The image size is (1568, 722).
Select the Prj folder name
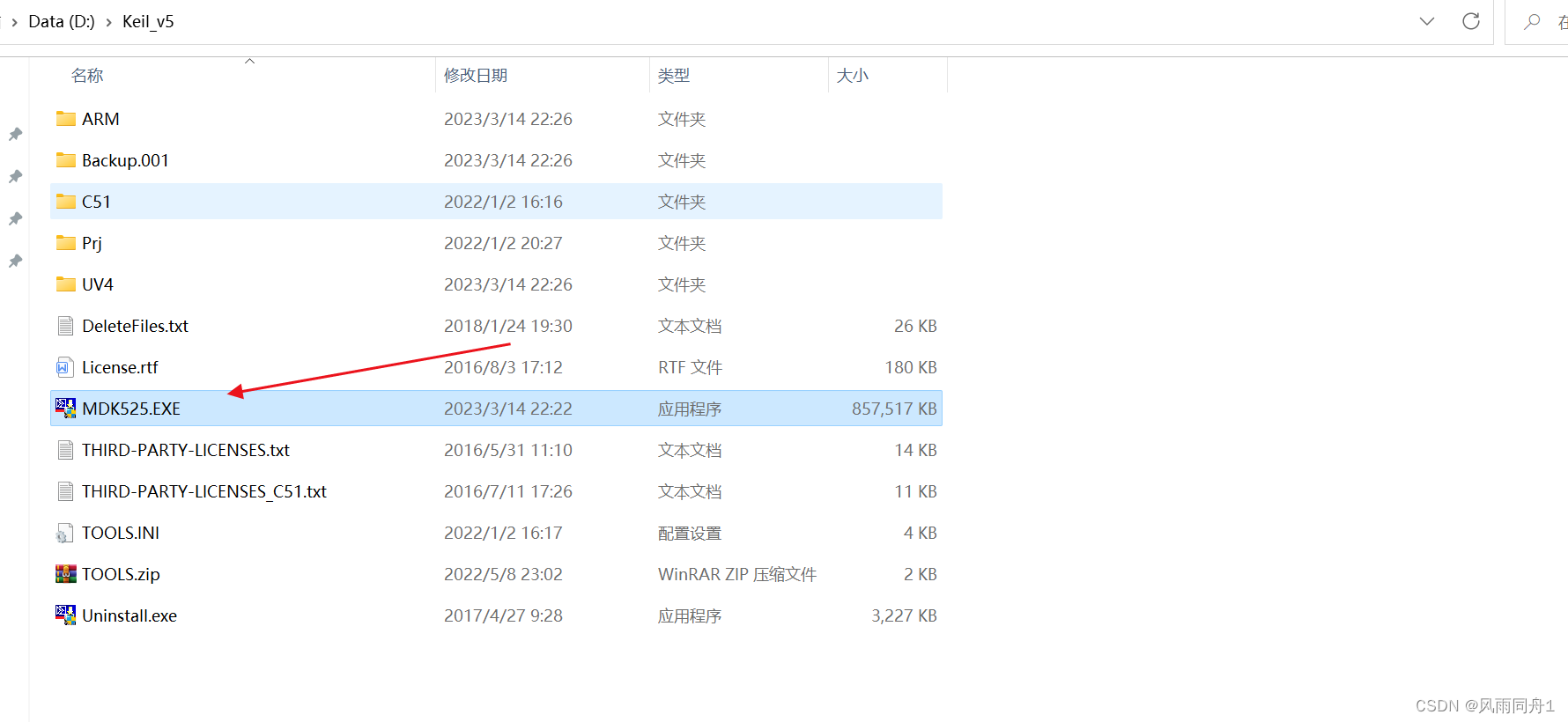pos(92,243)
